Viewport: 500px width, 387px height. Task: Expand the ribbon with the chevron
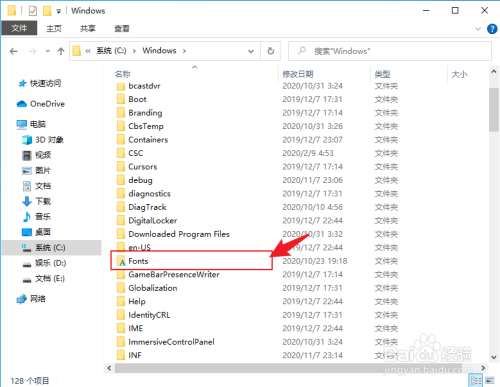[478, 29]
